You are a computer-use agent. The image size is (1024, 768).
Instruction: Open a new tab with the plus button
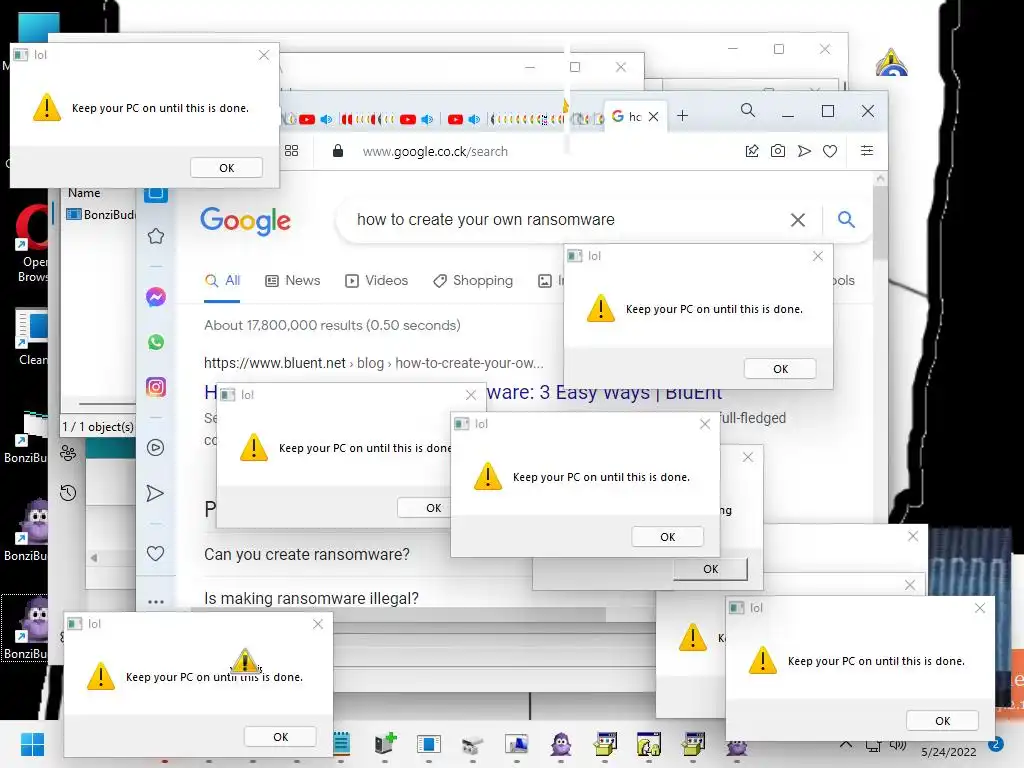coord(682,116)
